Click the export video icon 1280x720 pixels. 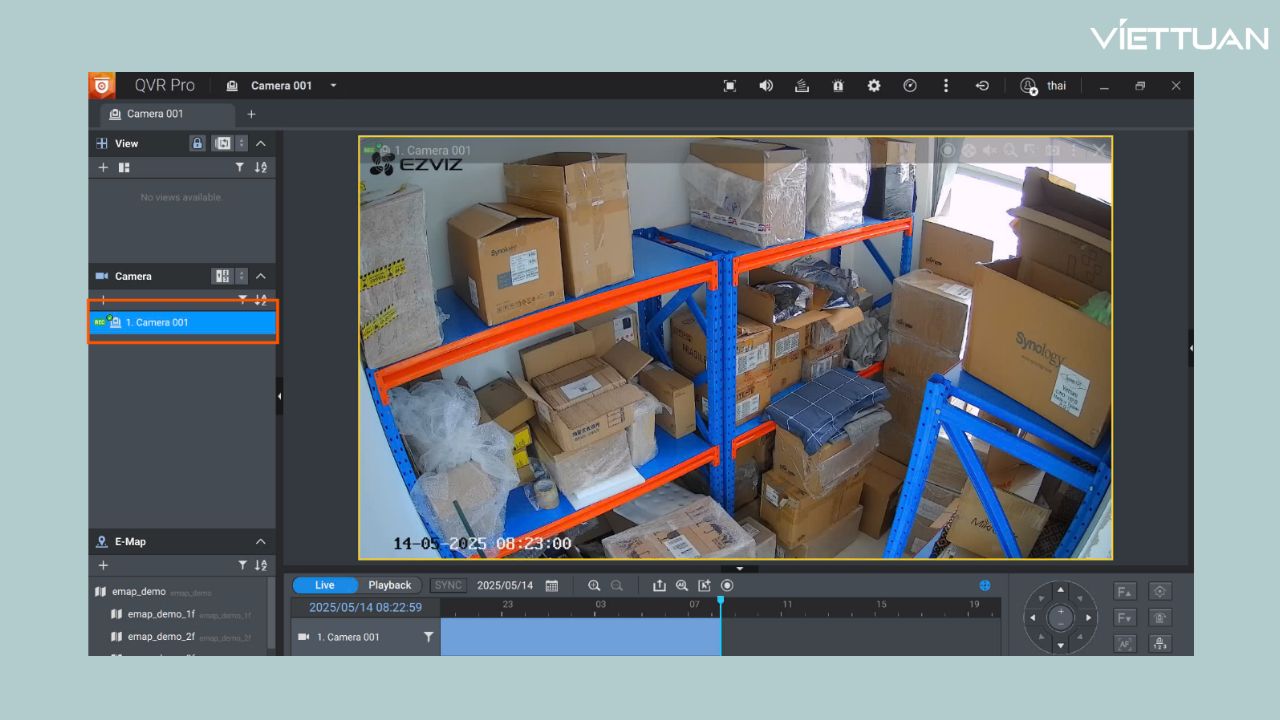(659, 585)
